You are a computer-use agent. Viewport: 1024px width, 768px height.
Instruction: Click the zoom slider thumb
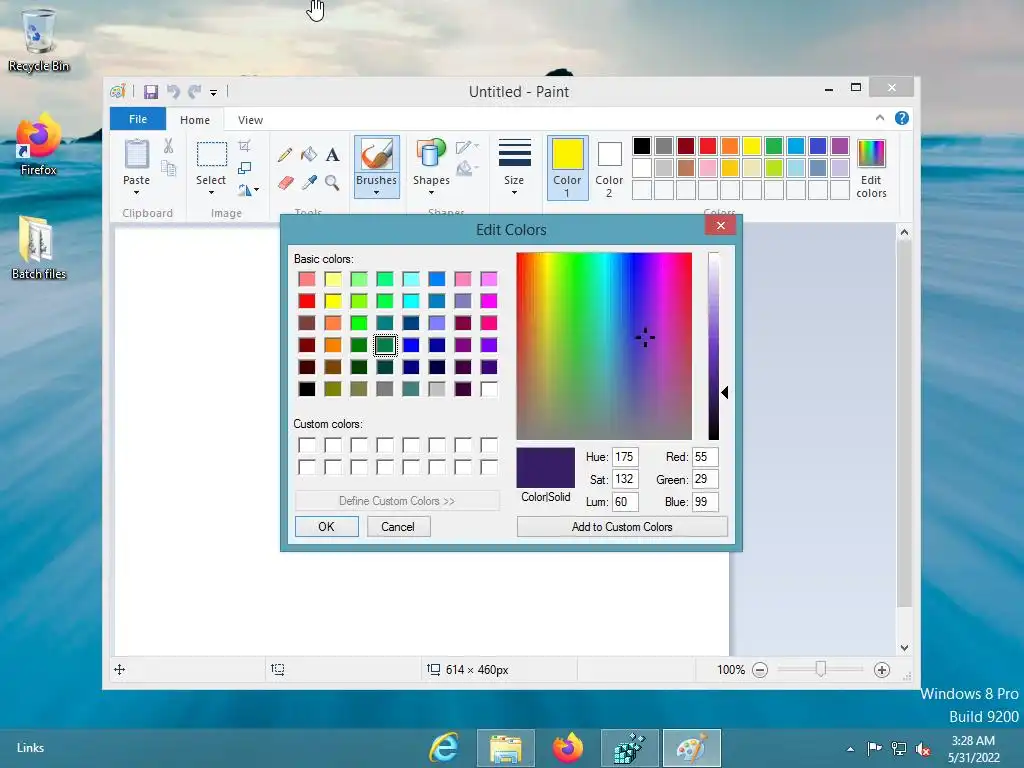(821, 669)
